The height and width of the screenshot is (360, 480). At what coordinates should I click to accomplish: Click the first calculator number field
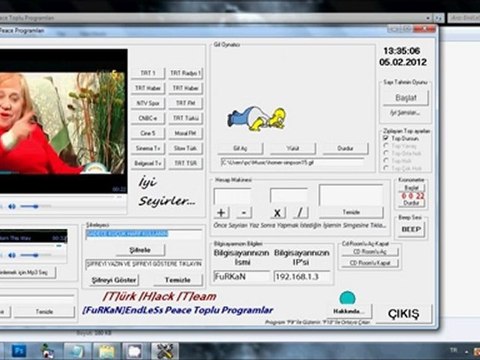coord(233,196)
